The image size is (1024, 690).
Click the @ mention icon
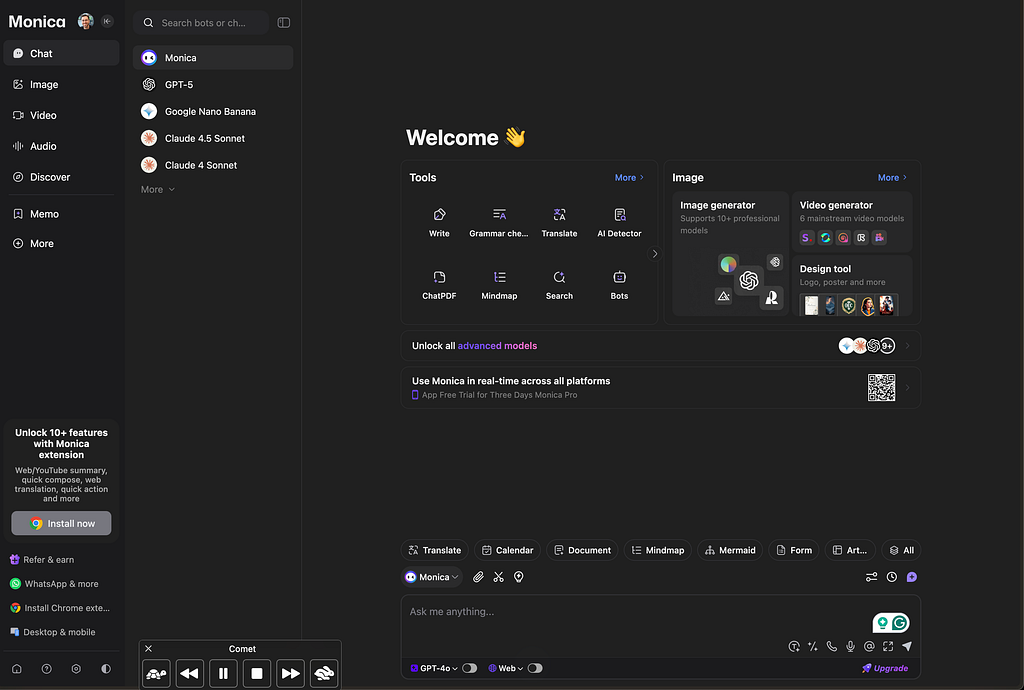869,646
